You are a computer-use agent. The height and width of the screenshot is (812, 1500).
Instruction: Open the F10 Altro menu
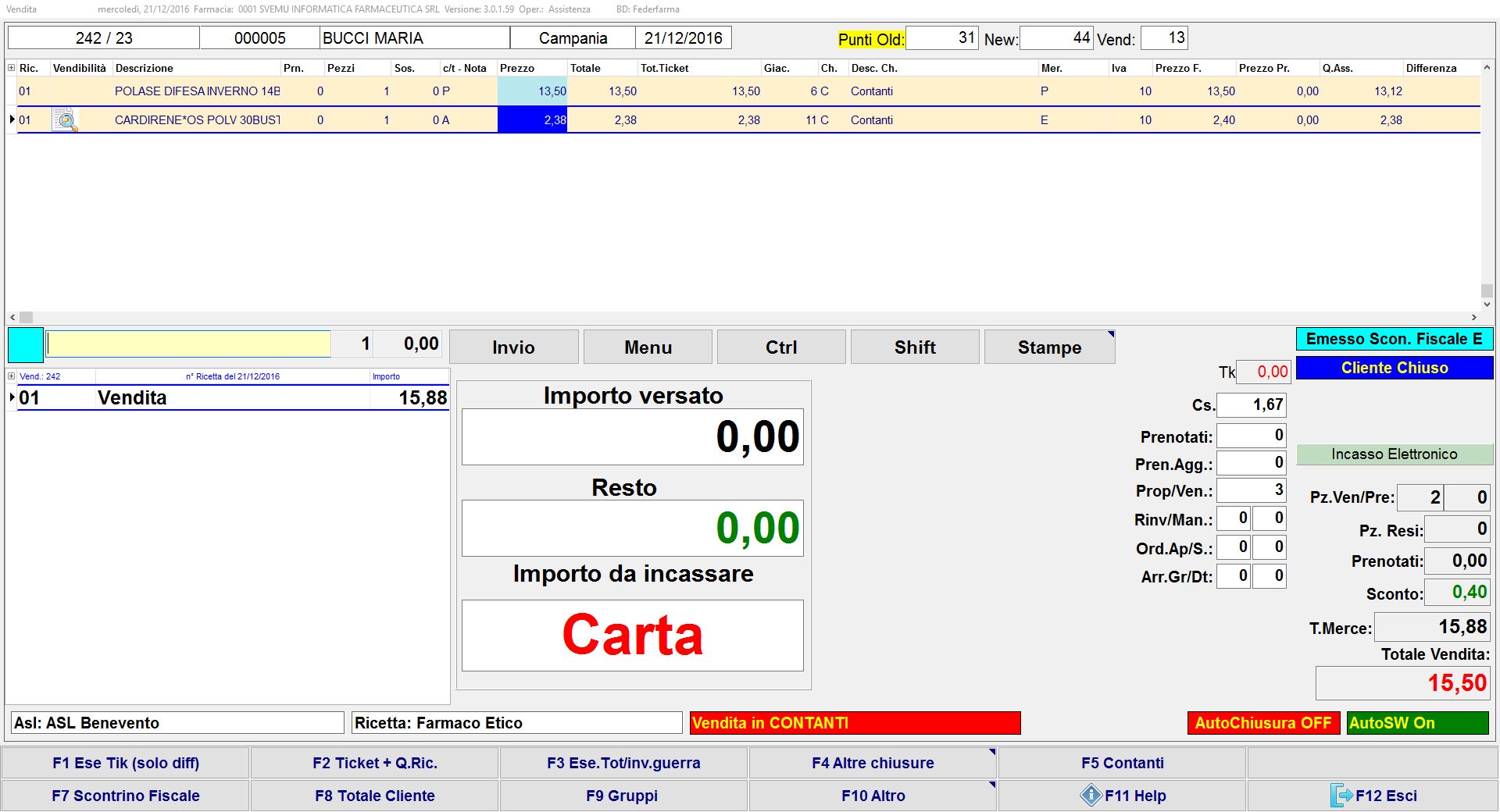(x=873, y=796)
